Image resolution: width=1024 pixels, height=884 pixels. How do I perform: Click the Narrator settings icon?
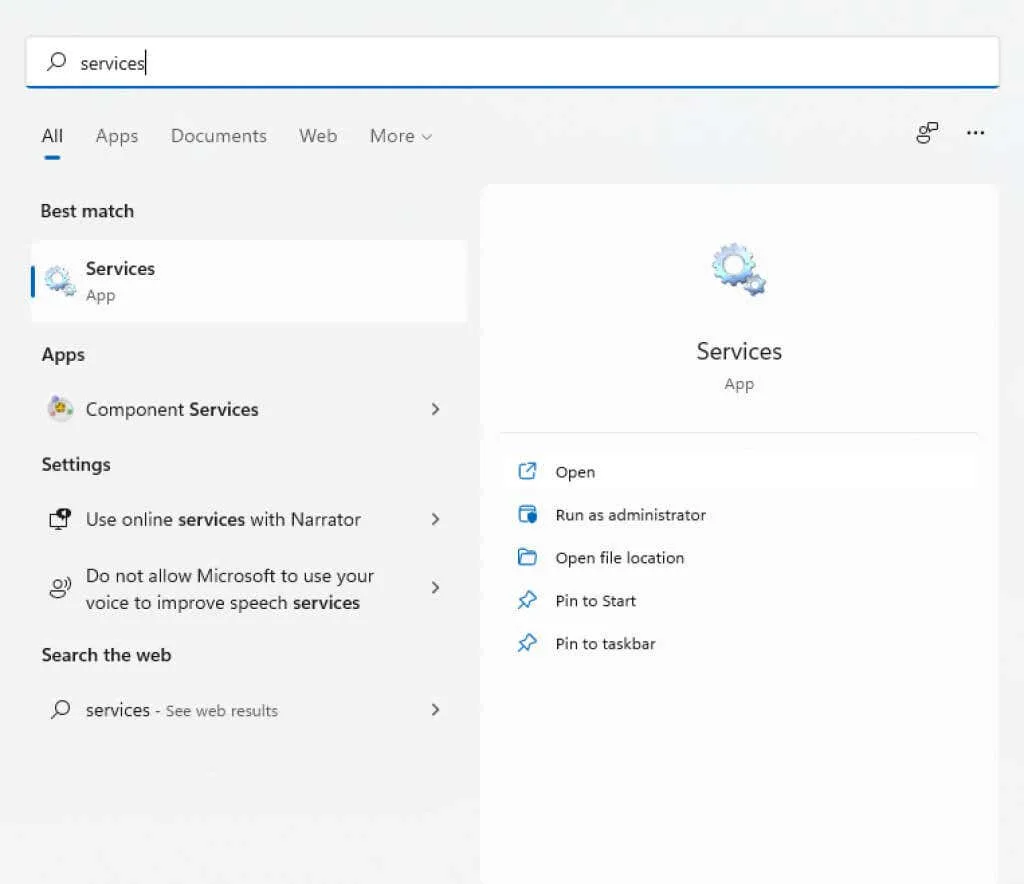coord(60,519)
